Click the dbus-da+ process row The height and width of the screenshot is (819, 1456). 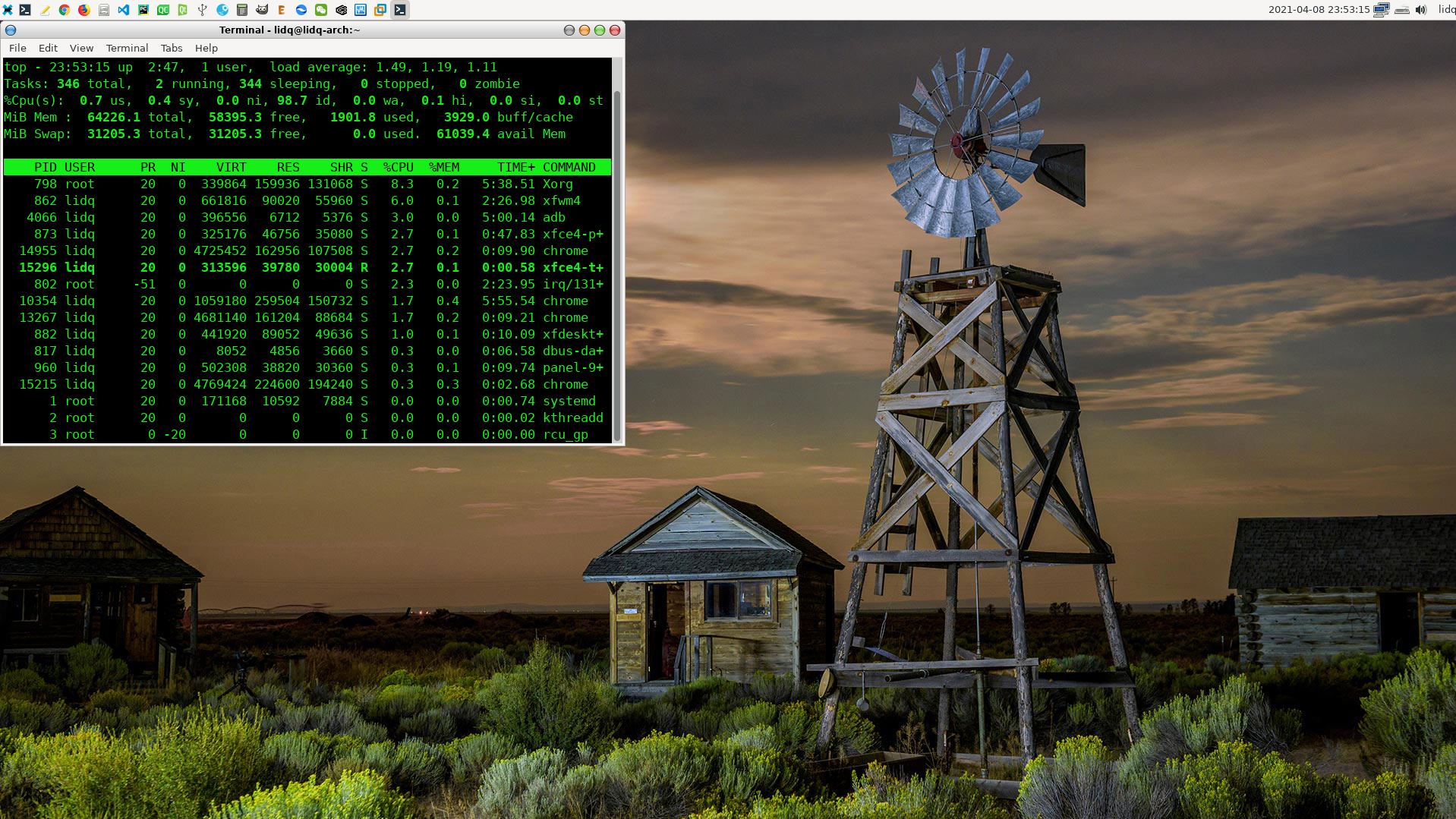pyautogui.click(x=307, y=351)
